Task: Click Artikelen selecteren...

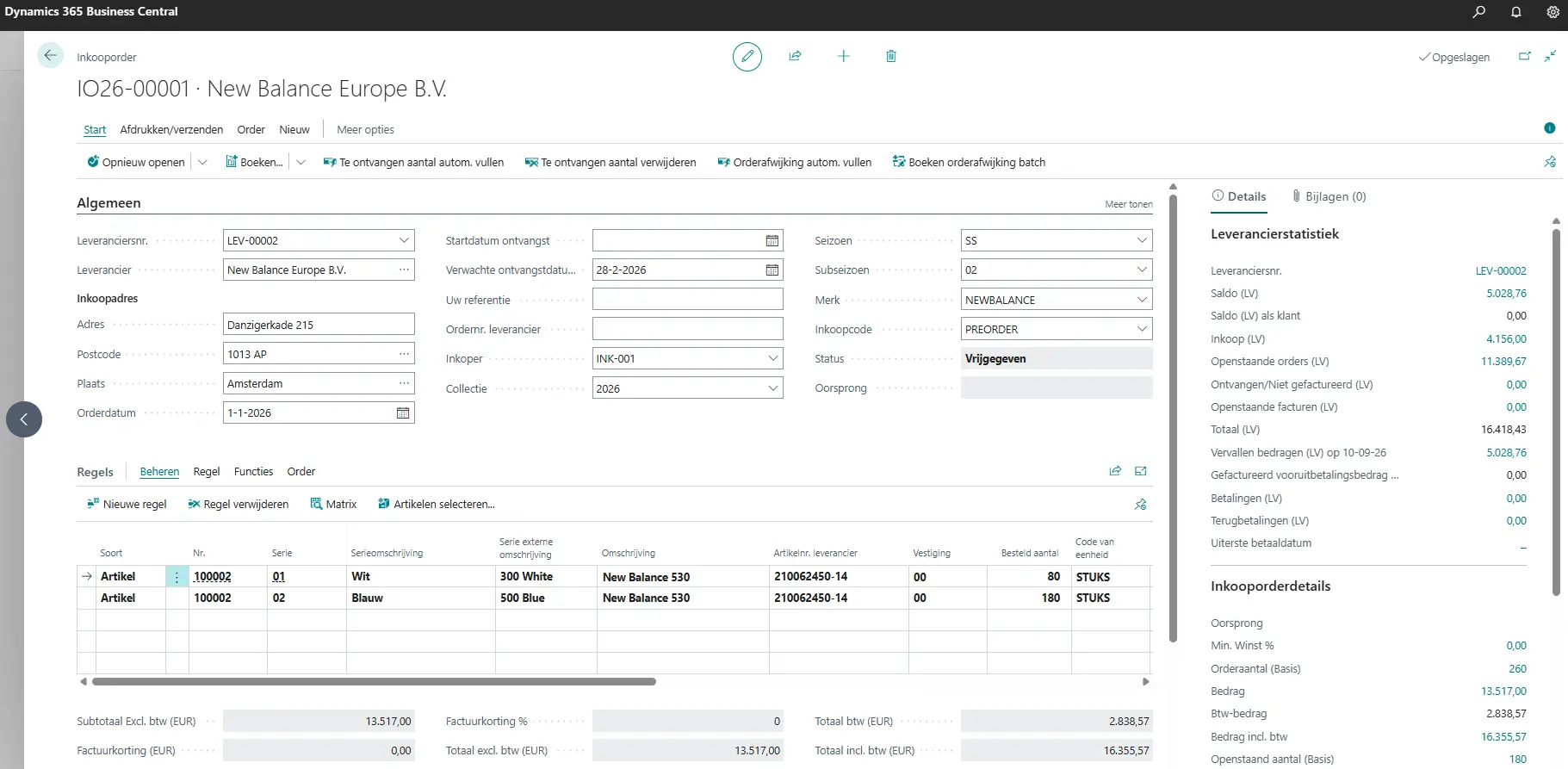Action: point(436,505)
